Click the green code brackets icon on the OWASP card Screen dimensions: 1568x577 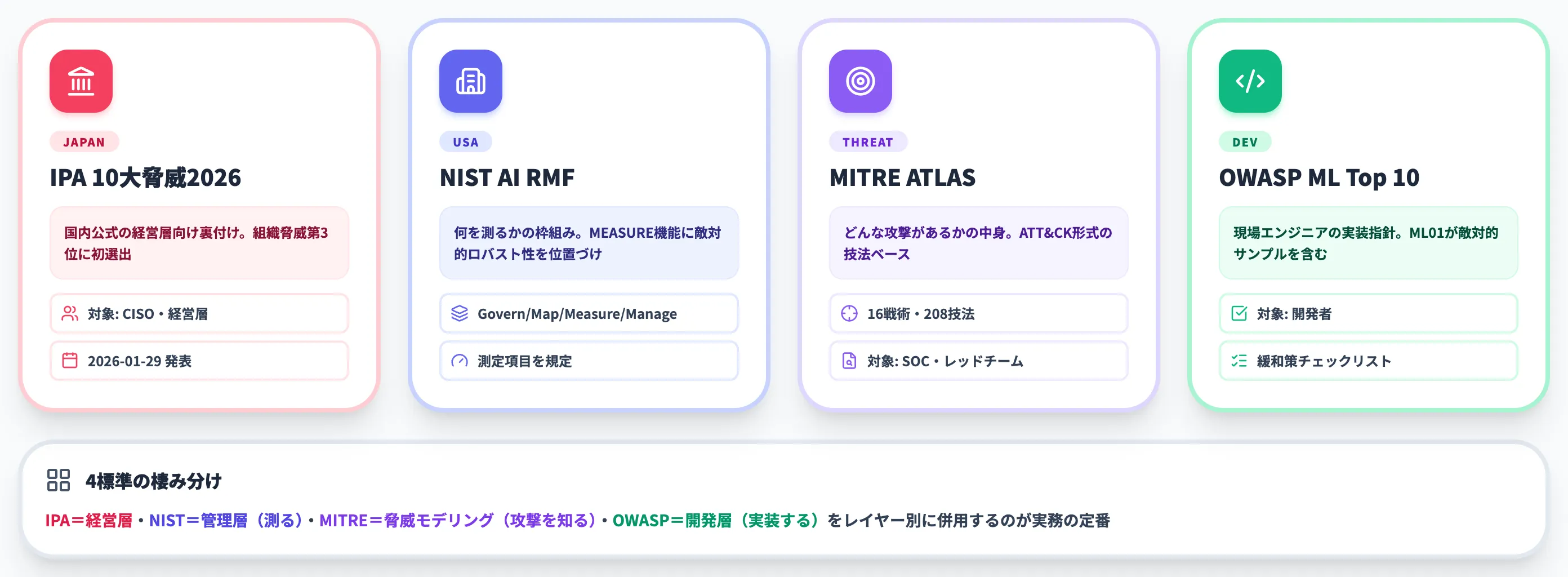tap(1250, 81)
